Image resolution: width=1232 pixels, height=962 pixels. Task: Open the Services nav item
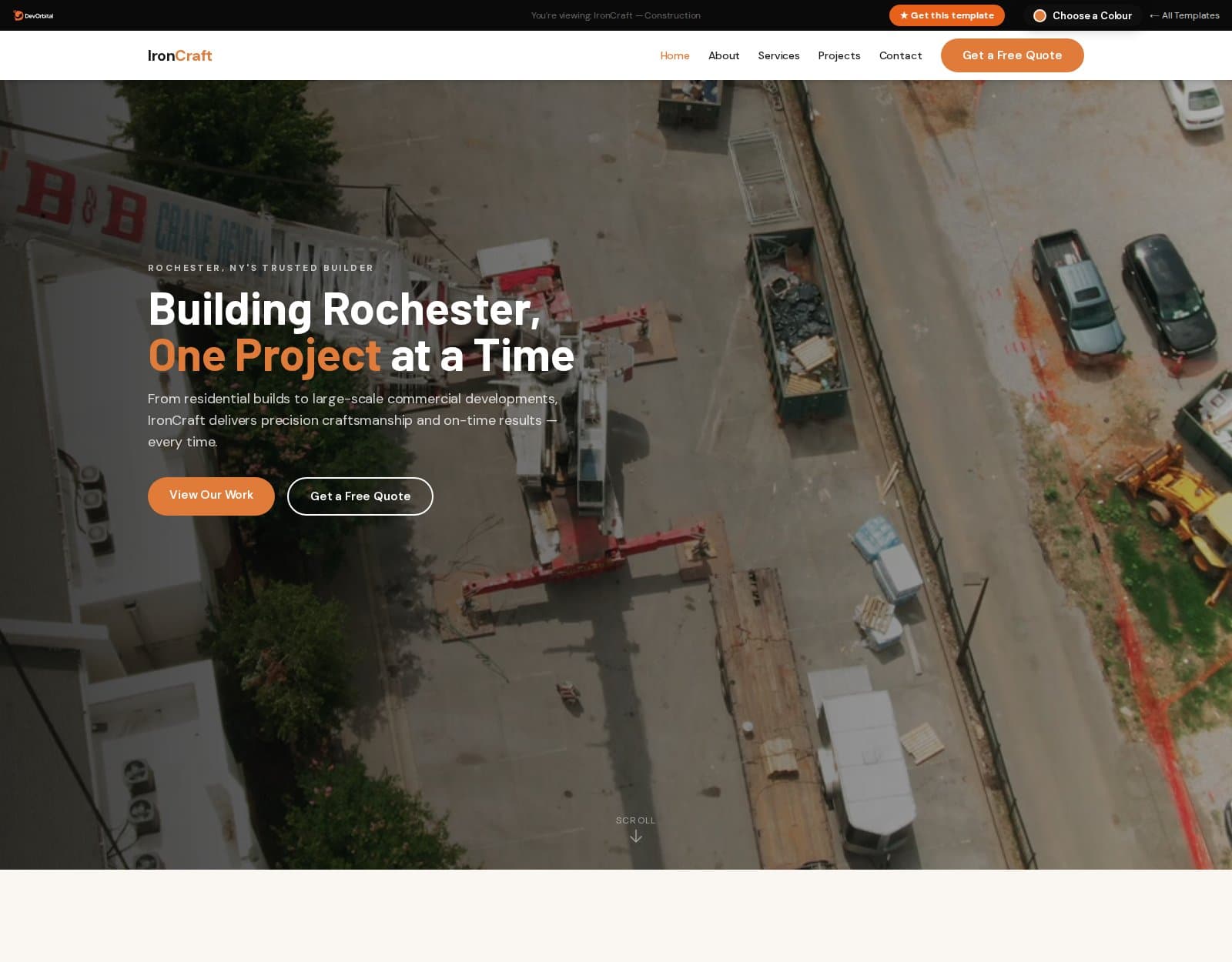pyautogui.click(x=778, y=55)
